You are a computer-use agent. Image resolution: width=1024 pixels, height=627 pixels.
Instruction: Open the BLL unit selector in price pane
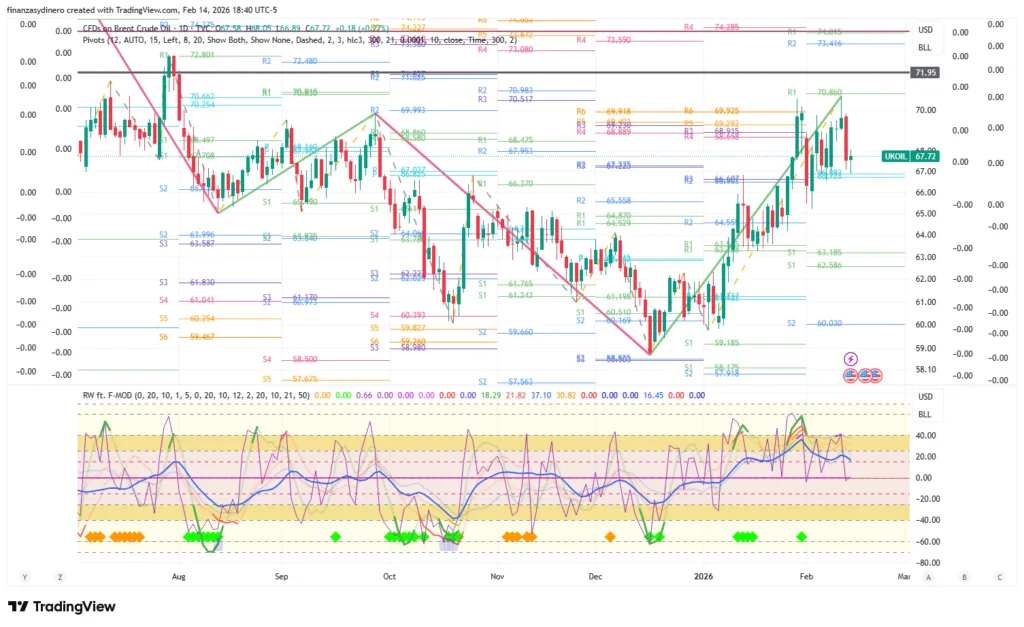coord(924,47)
